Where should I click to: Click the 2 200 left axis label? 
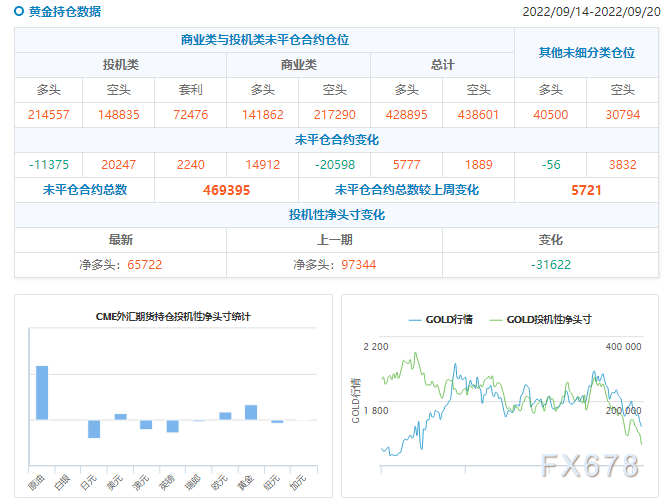[x=375, y=347]
